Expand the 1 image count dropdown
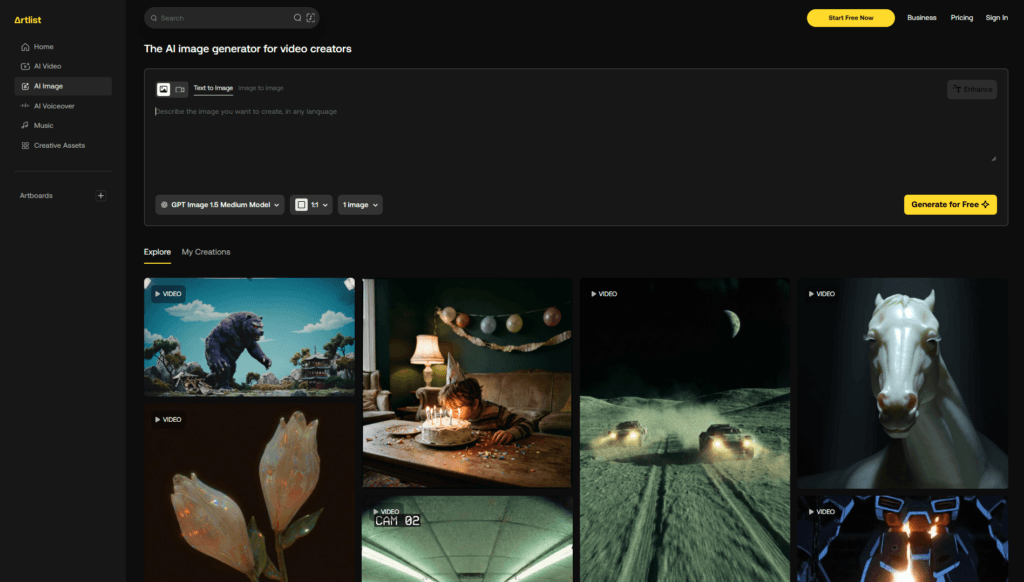 (360, 205)
